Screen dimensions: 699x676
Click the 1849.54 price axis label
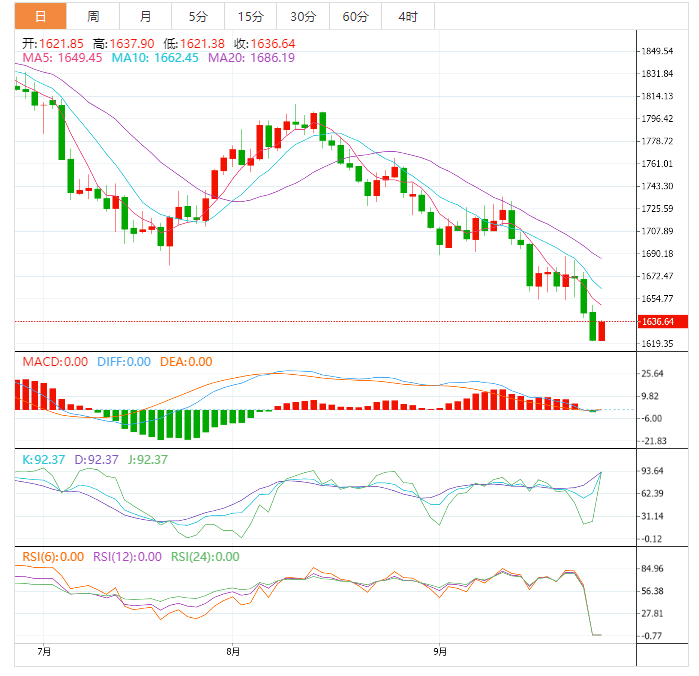pyautogui.click(x=657, y=51)
